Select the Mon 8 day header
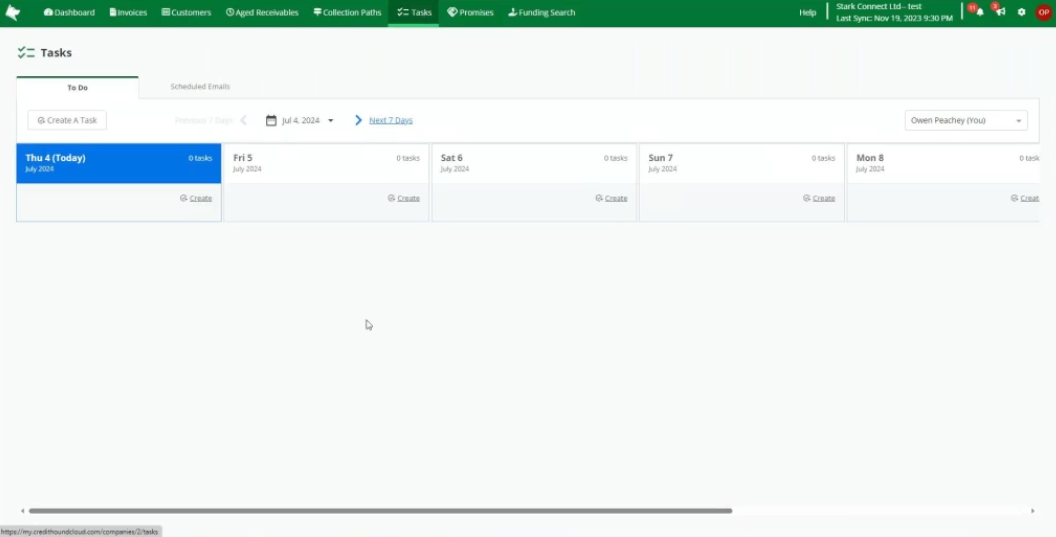The image size is (1056, 537). click(943, 163)
